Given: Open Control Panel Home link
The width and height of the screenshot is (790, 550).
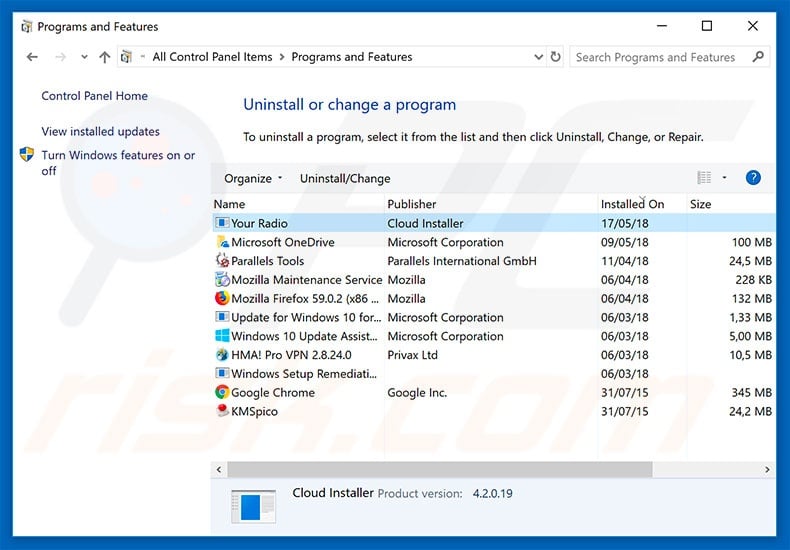Looking at the screenshot, I should 94,96.
